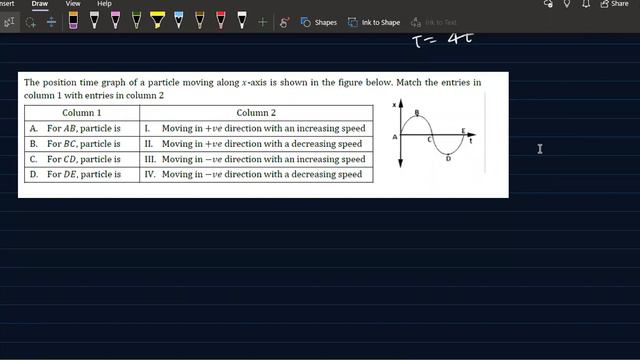Viewport: 640px width, 360px height.
Task: Select the yellow highlighter
Action: pyautogui.click(x=158, y=20)
